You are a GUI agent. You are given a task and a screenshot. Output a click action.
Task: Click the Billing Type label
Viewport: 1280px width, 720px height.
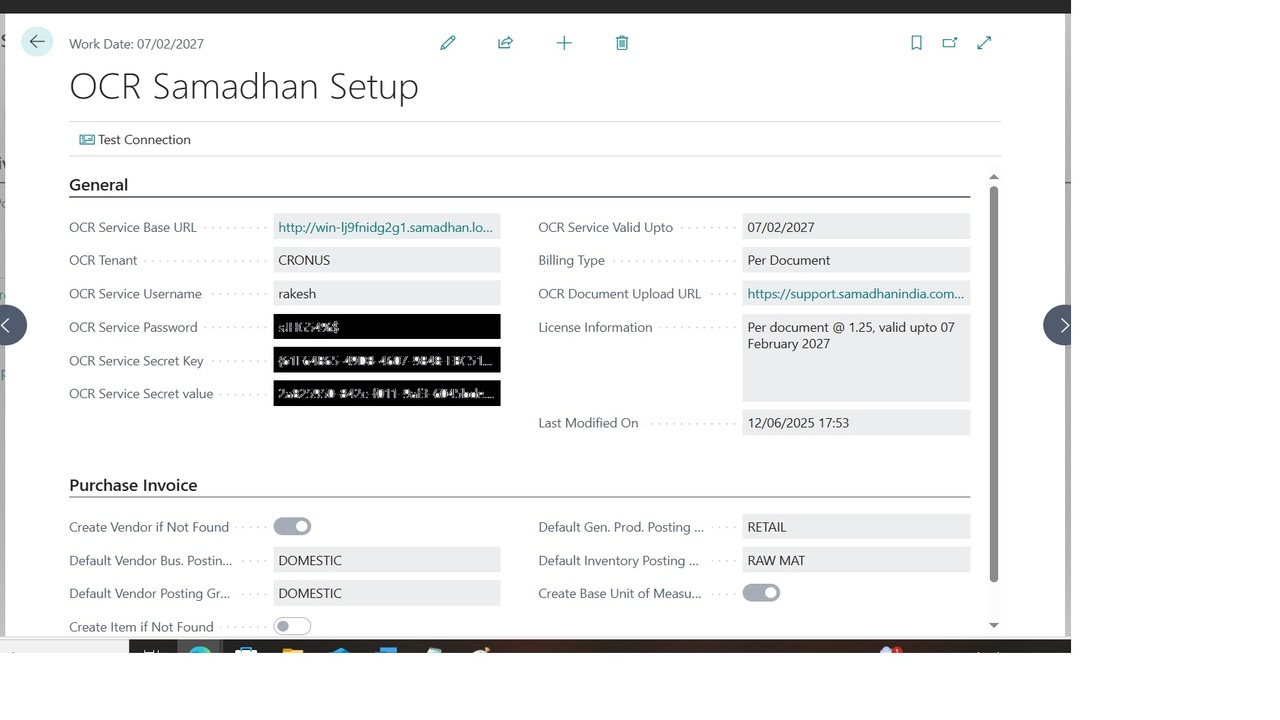[571, 260]
